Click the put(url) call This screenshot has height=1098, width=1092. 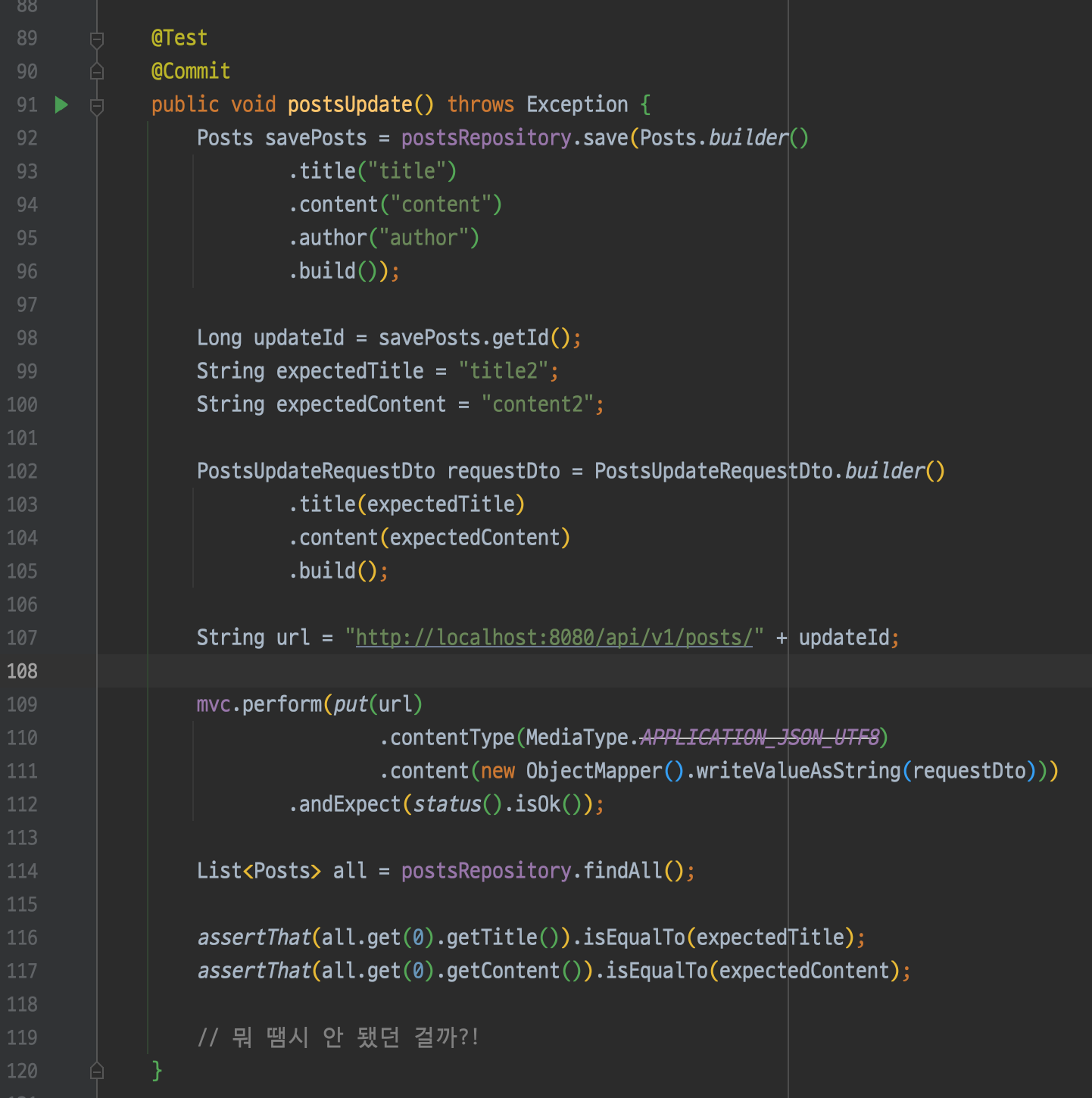pos(378,704)
